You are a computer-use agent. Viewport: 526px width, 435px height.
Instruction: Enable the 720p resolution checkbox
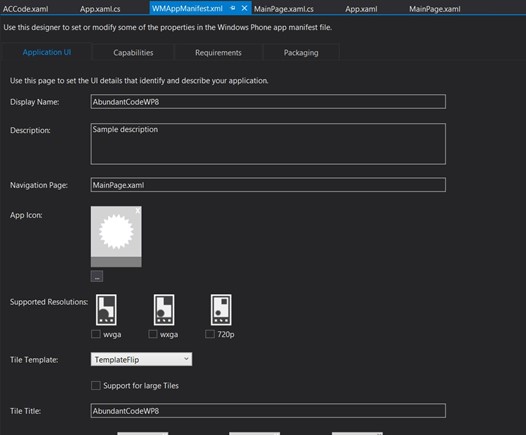[x=210, y=334]
